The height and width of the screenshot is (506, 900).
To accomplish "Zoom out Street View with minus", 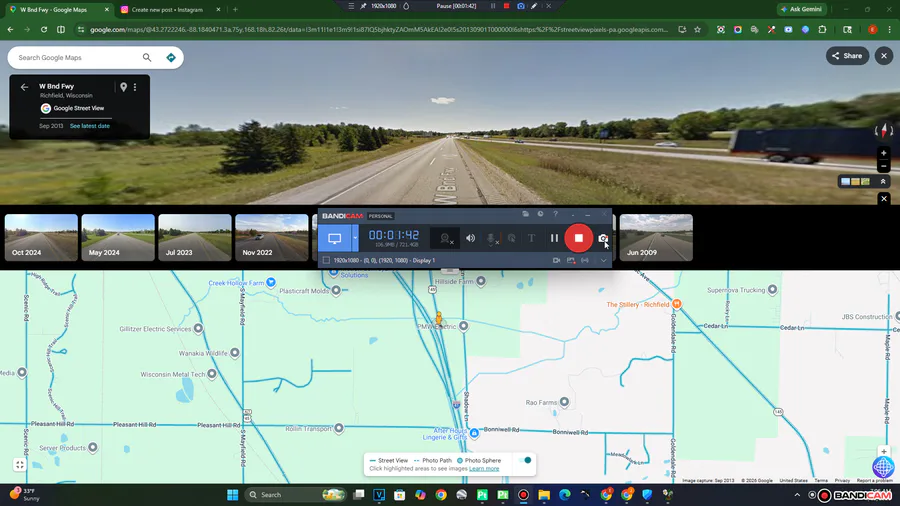I will click(884, 166).
